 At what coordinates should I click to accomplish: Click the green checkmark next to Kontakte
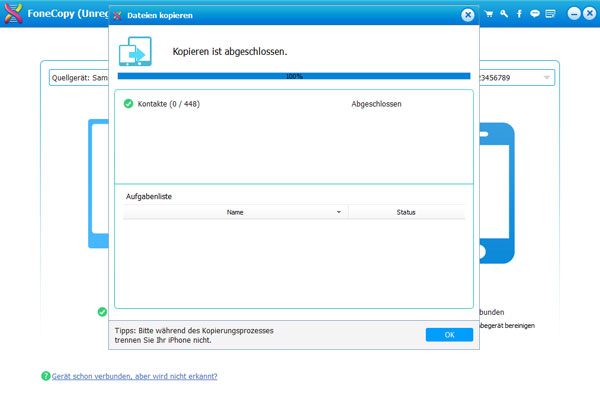127,103
